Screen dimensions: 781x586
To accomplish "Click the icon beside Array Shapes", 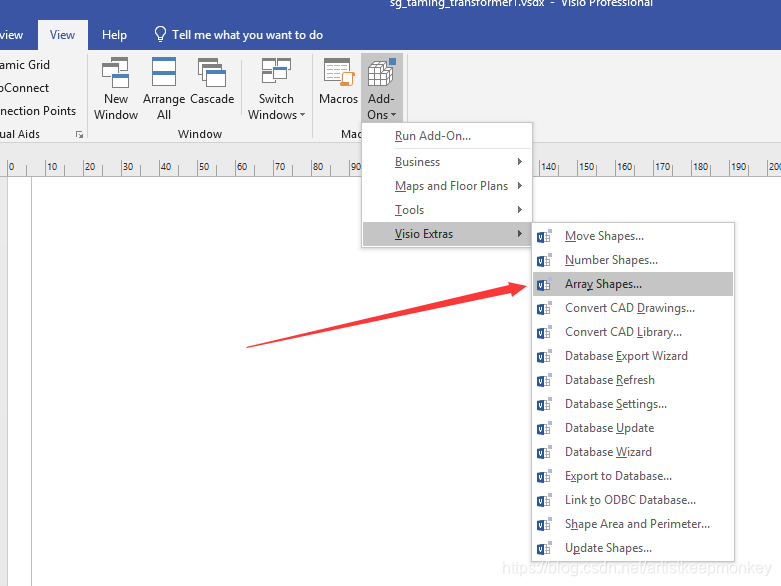I will tap(544, 284).
